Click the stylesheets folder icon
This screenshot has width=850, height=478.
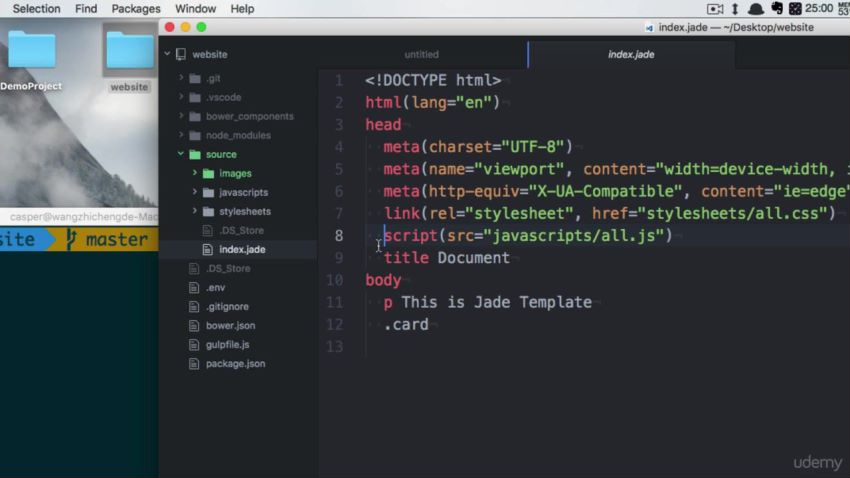pyautogui.click(x=209, y=211)
